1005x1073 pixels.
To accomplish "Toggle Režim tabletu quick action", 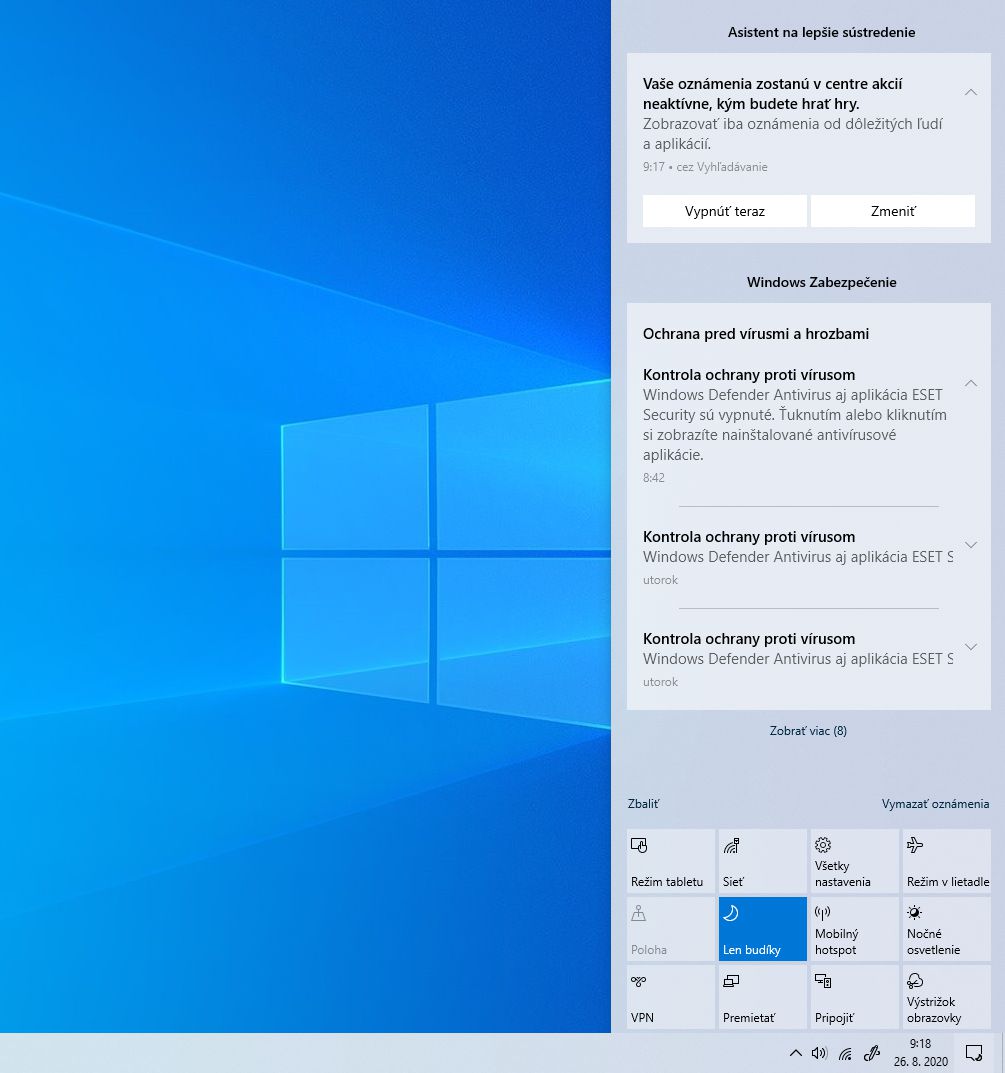I will pyautogui.click(x=670, y=861).
